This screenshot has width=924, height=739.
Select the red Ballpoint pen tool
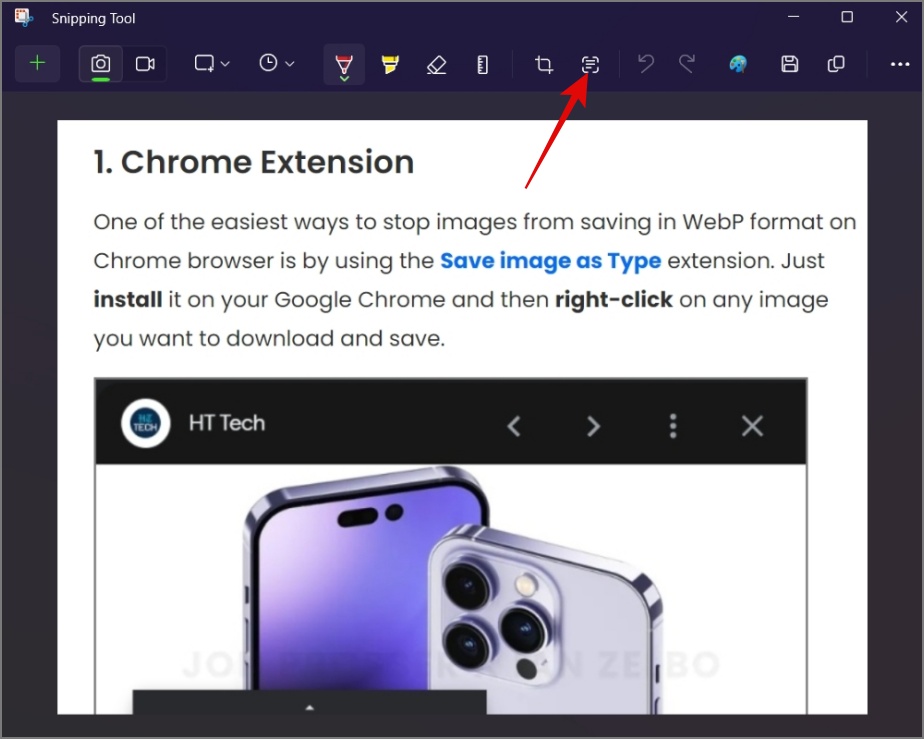point(344,64)
